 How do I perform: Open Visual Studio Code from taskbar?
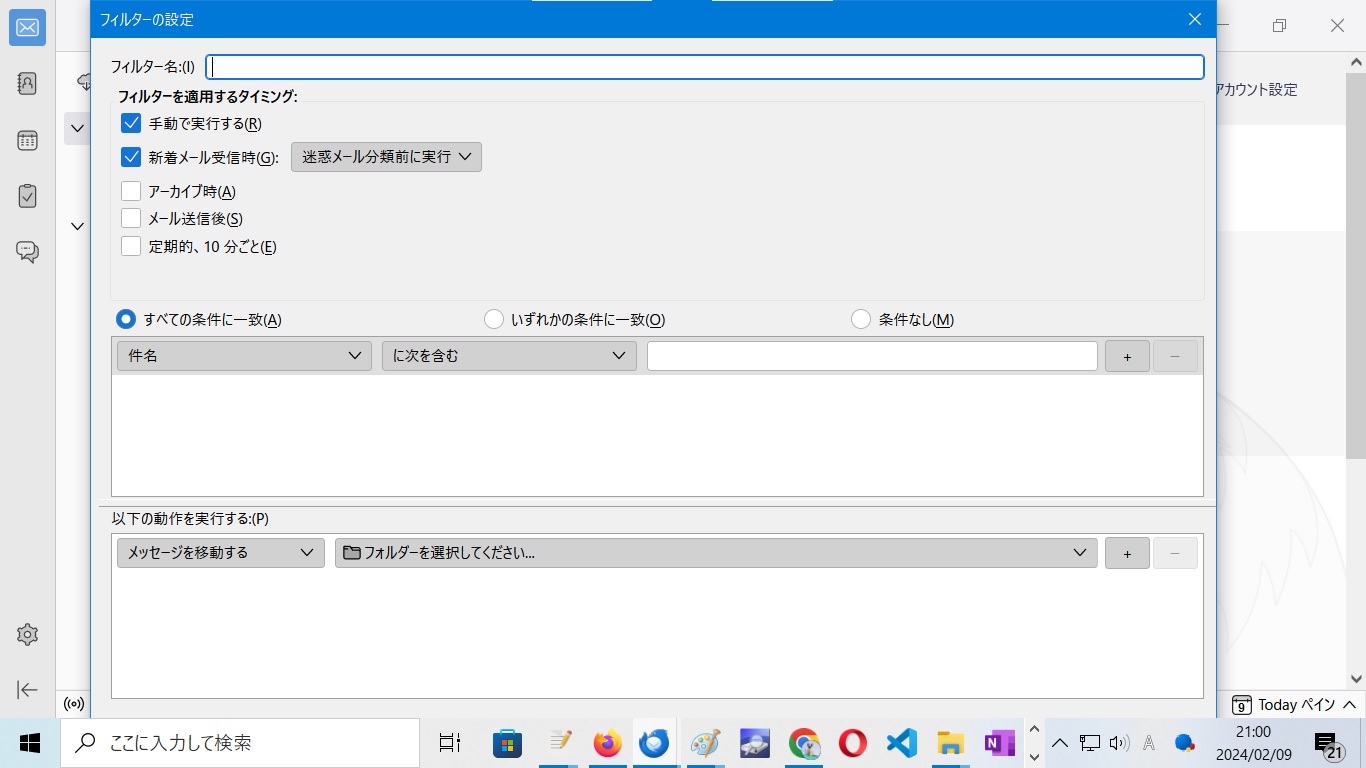click(x=901, y=743)
